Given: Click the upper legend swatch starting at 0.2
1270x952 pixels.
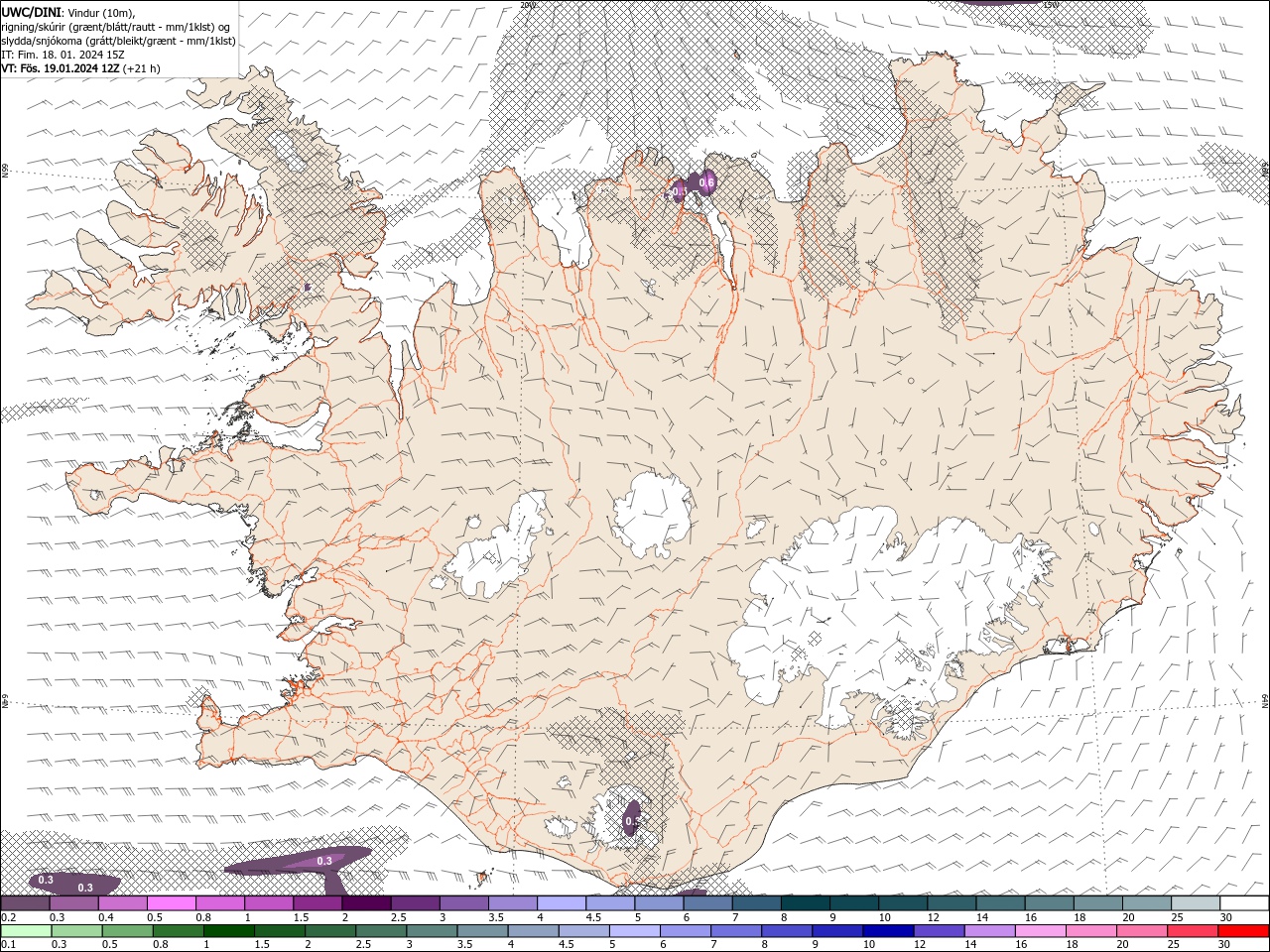Looking at the screenshot, I should click(x=25, y=903).
